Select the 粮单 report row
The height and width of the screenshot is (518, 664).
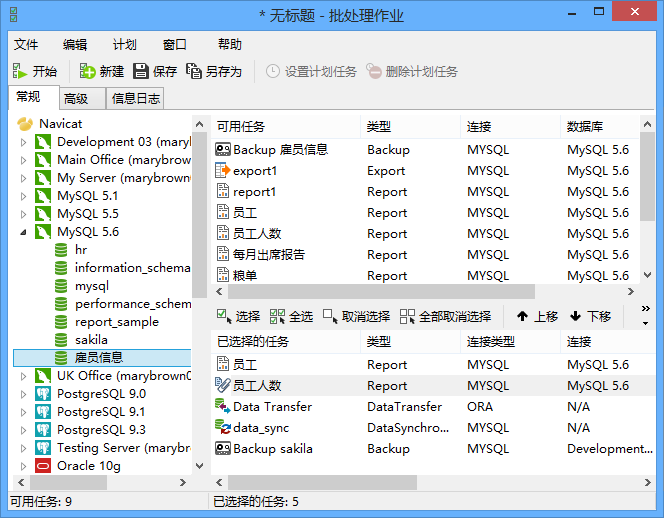tap(425, 275)
